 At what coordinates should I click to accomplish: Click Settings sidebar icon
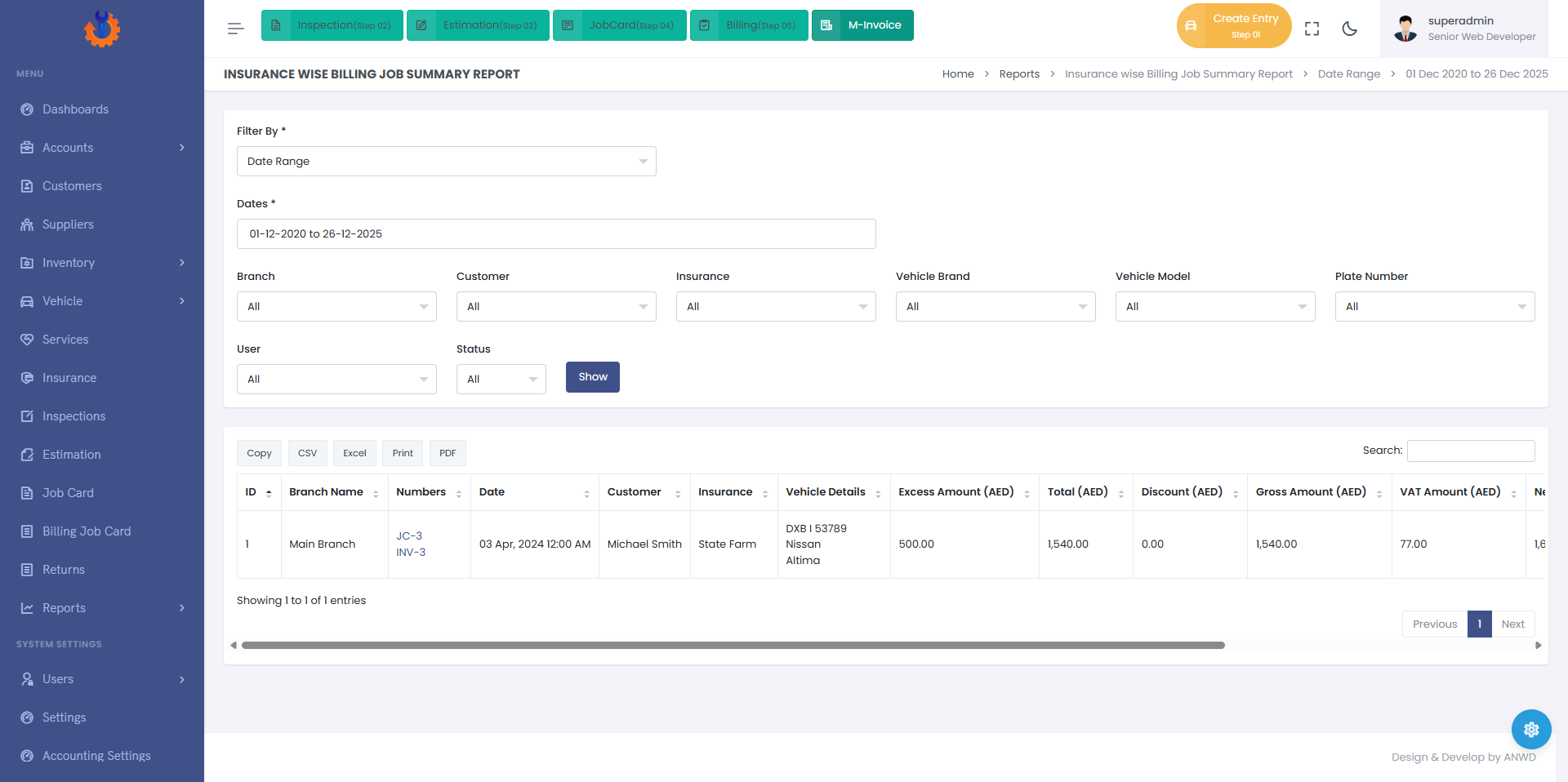pos(27,718)
